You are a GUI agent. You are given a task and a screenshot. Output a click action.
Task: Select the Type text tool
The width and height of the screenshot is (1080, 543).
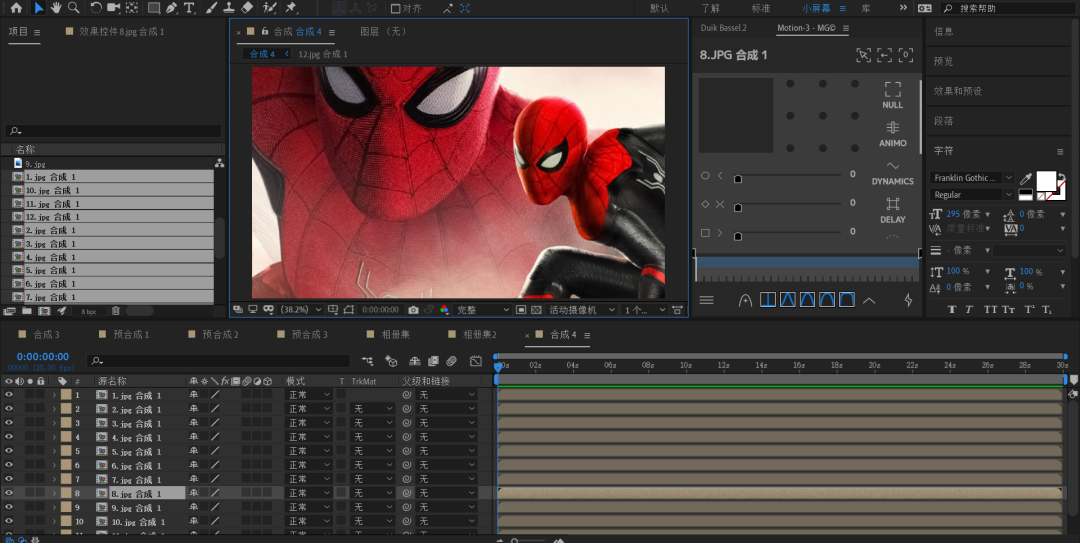189,8
